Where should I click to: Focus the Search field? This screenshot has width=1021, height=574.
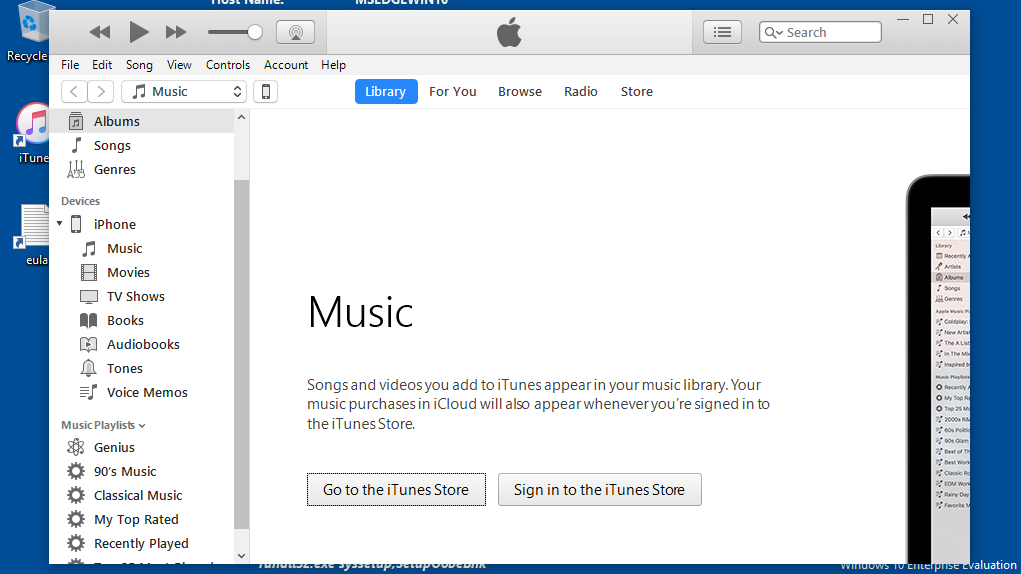click(x=820, y=32)
